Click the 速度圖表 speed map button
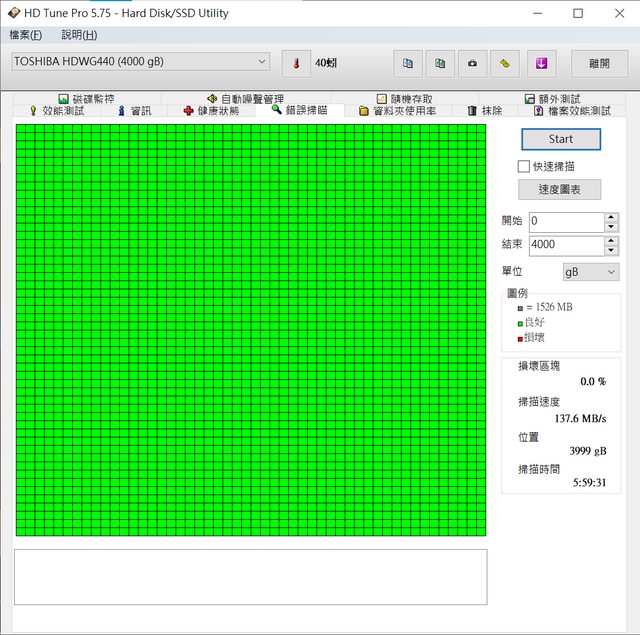 [x=560, y=190]
